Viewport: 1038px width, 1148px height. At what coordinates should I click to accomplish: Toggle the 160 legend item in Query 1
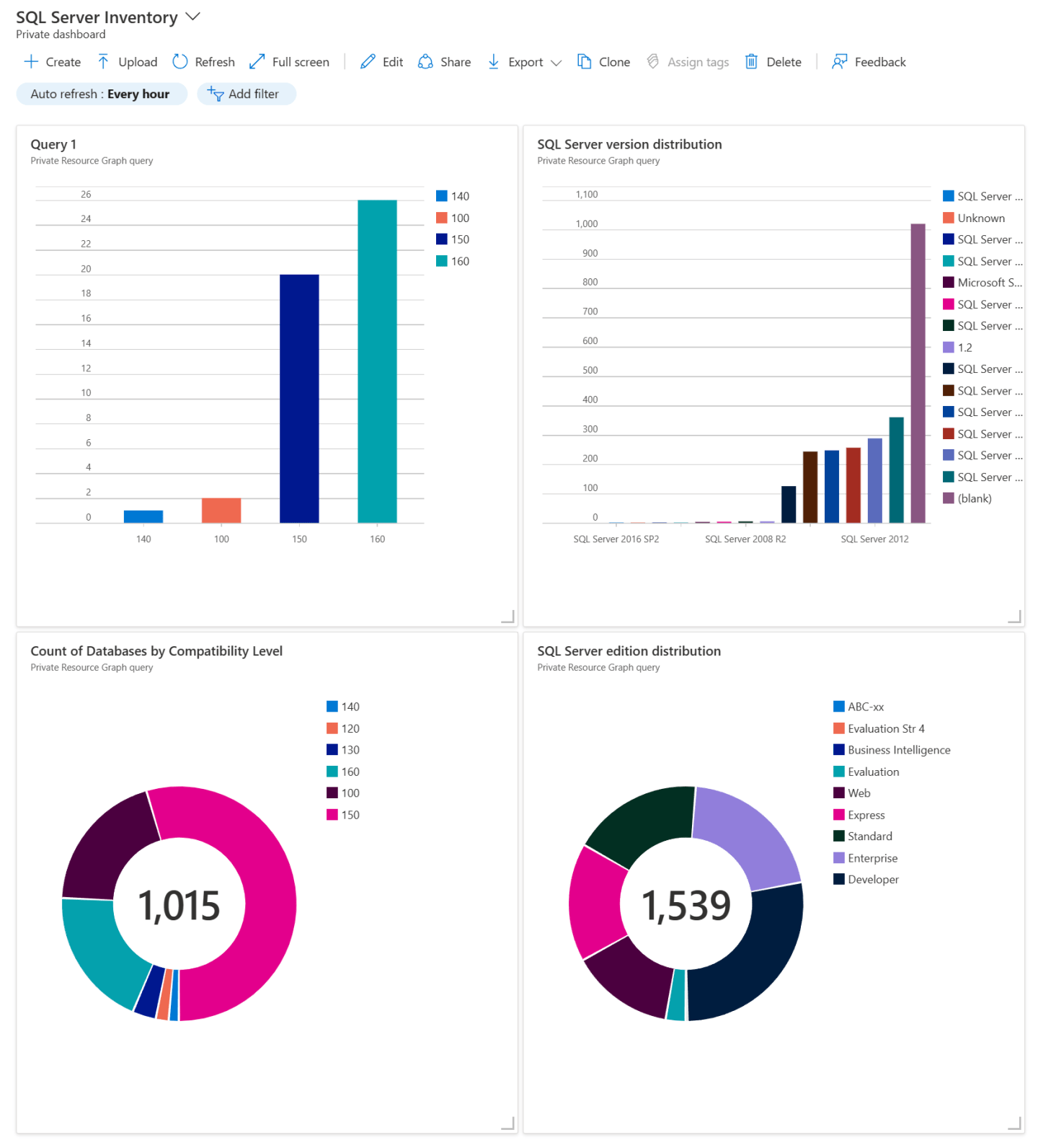click(453, 261)
